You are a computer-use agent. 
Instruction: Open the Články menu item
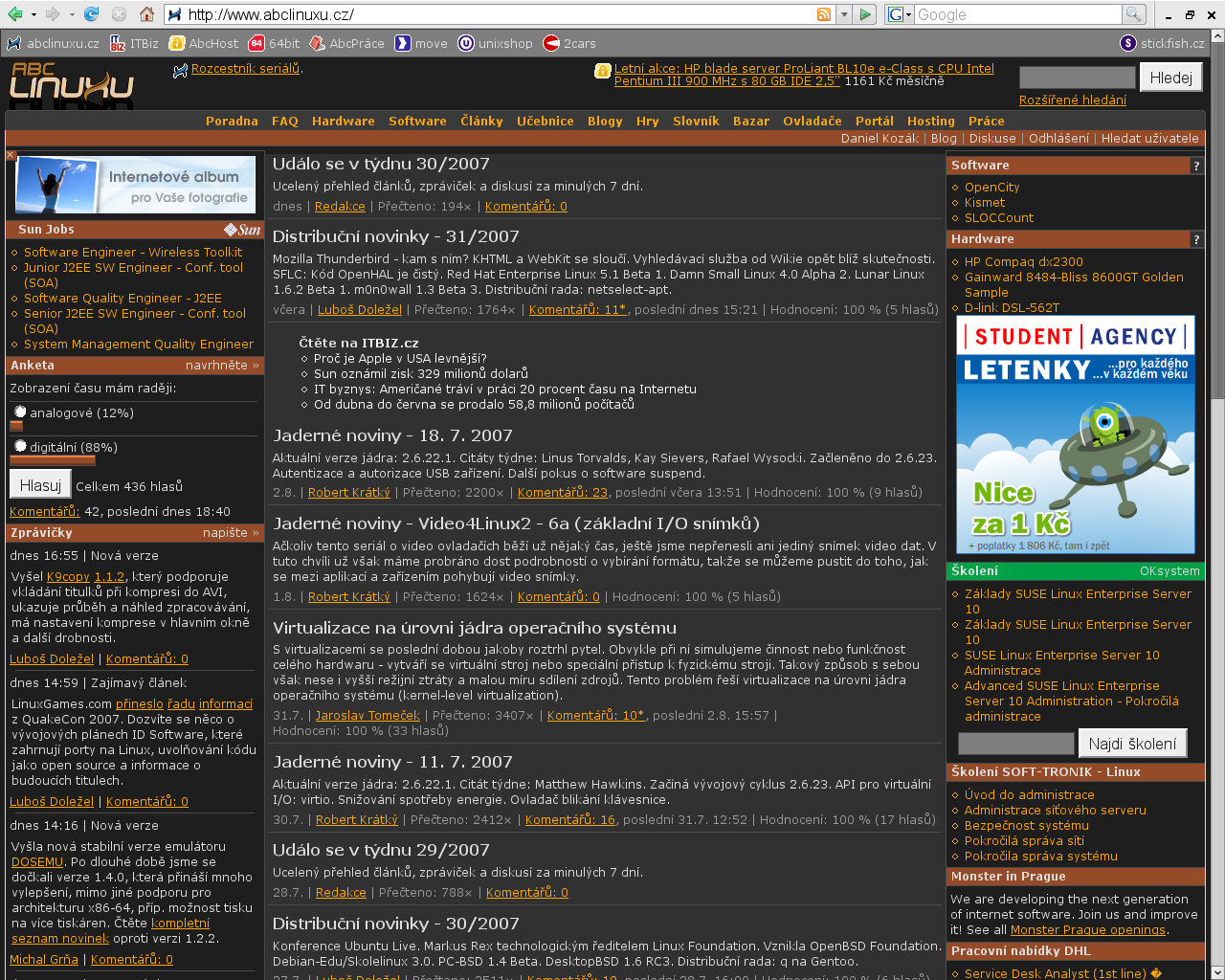tap(481, 122)
